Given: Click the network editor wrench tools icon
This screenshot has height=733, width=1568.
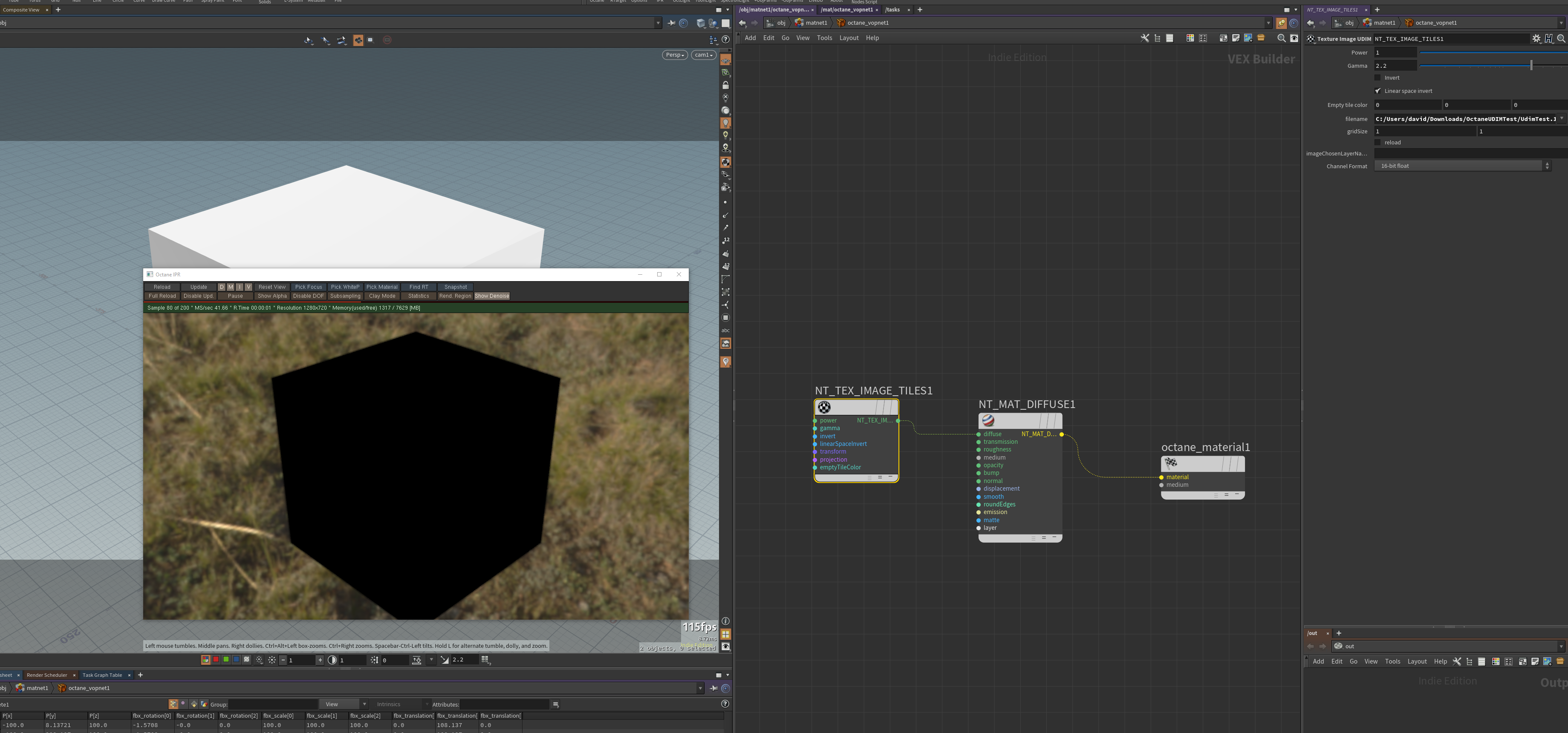Looking at the screenshot, I should click(x=1144, y=38).
